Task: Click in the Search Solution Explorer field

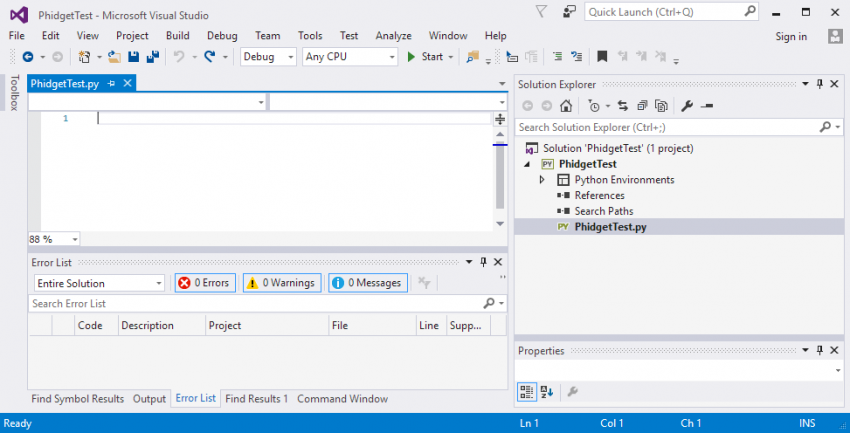Action: coord(678,127)
